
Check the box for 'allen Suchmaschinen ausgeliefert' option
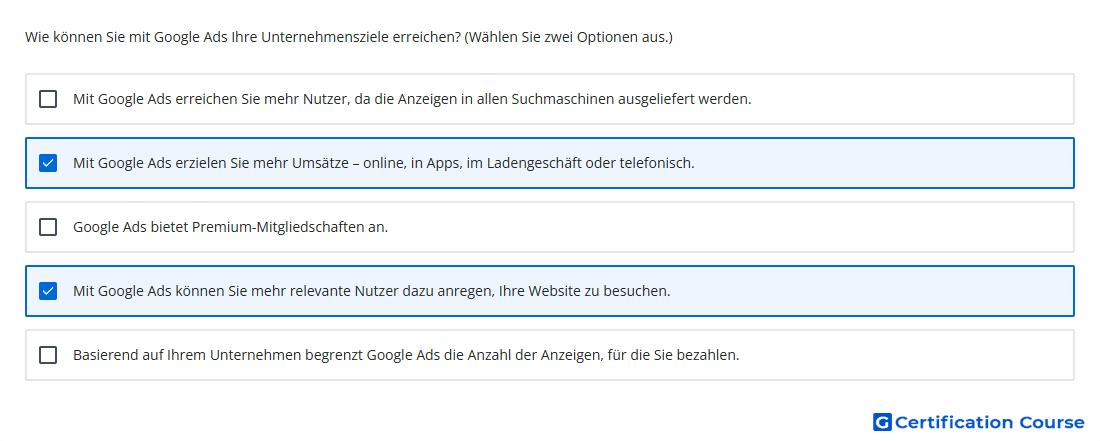point(48,99)
